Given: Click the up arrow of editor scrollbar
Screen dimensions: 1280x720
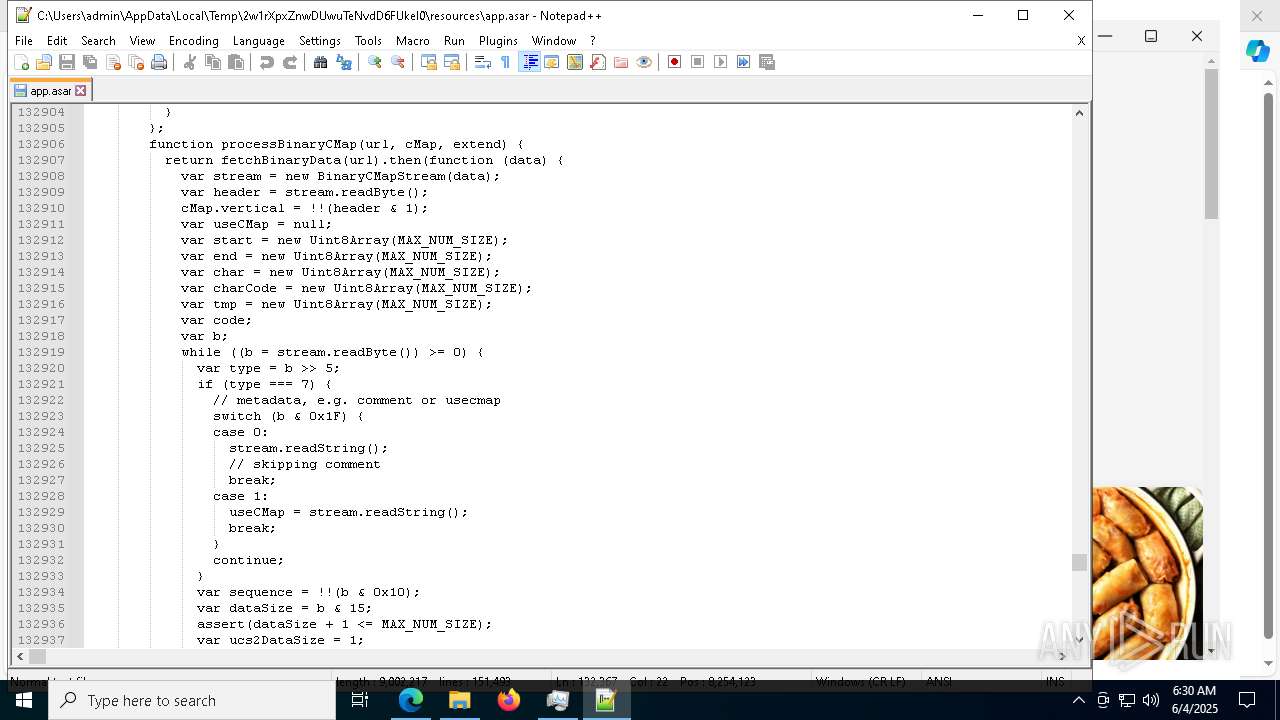Looking at the screenshot, I should [1079, 113].
